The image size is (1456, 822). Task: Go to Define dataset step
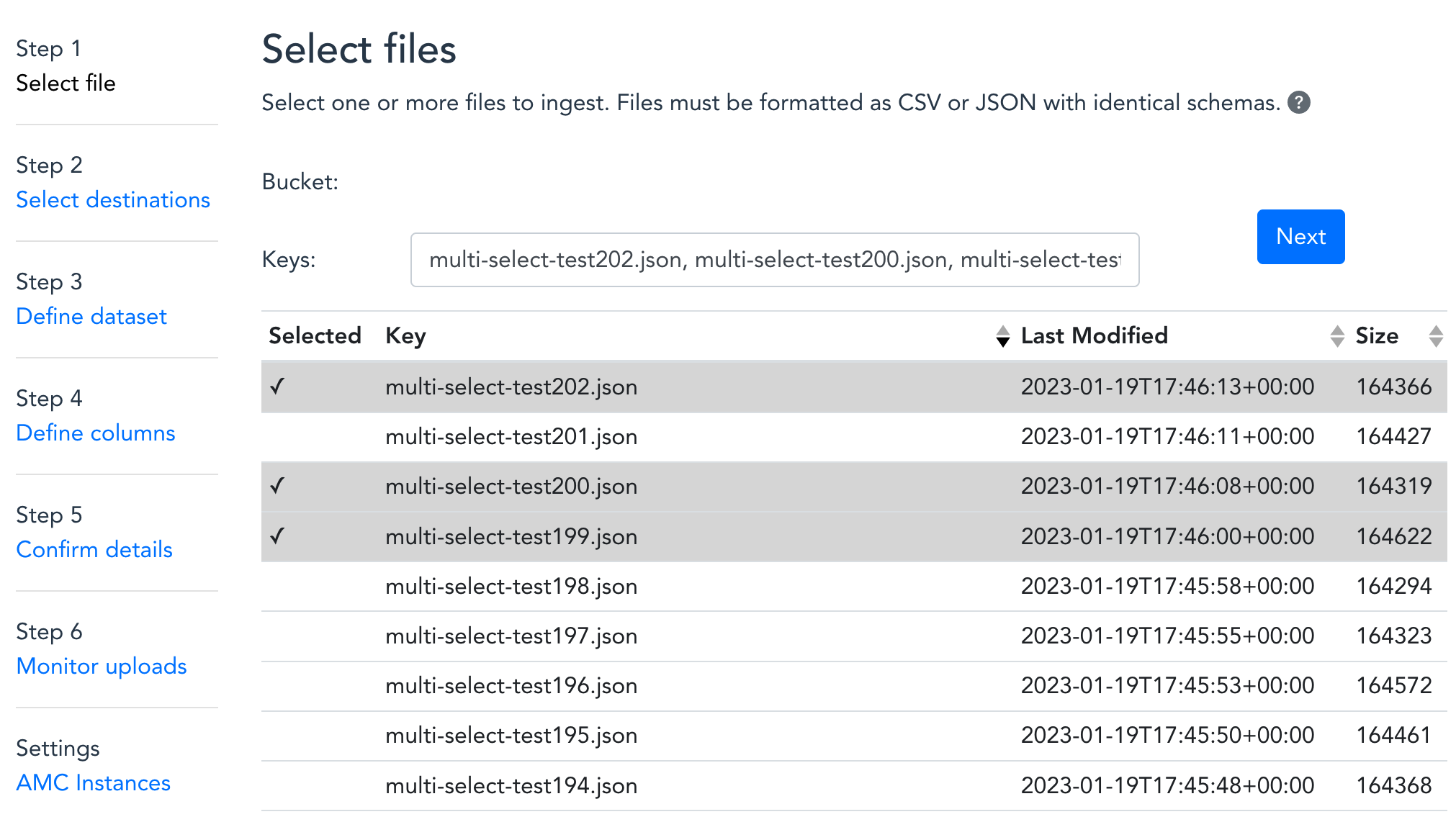(x=91, y=316)
